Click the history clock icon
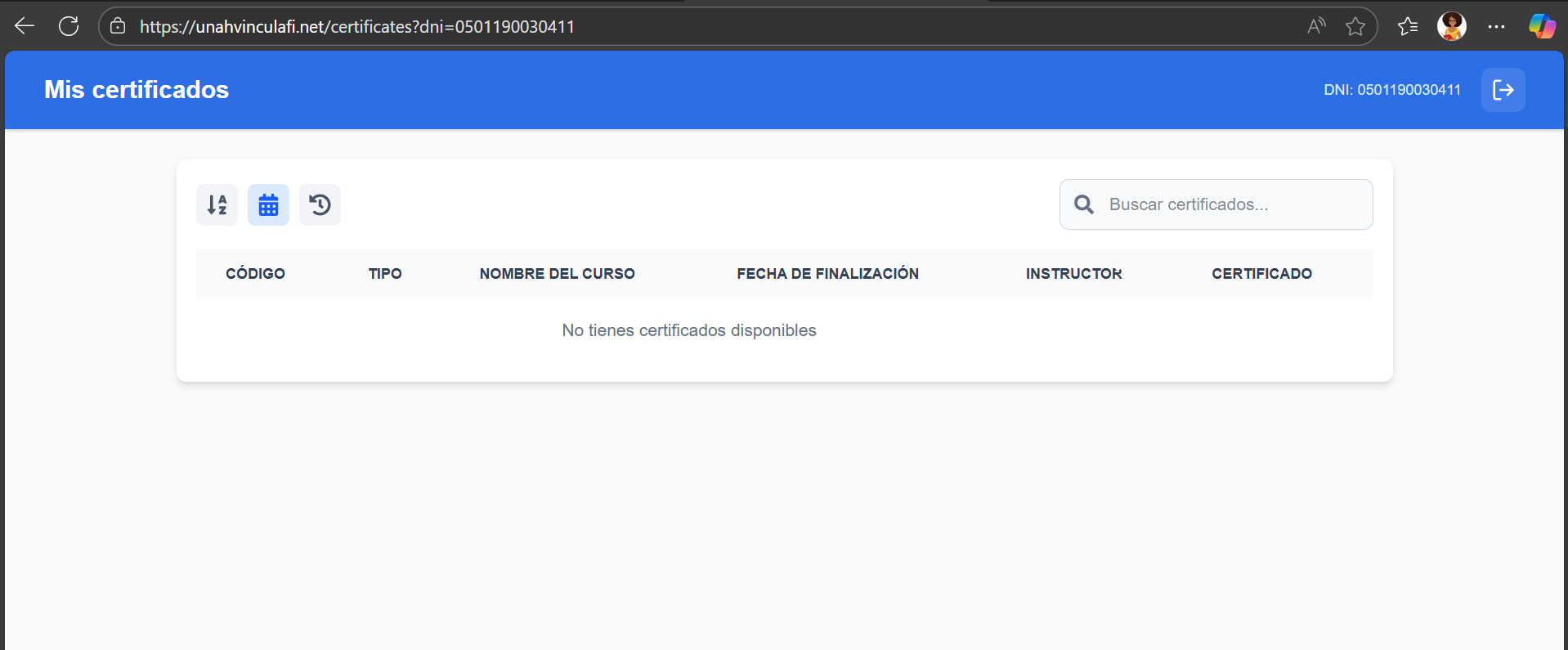Viewport: 1568px width, 650px height. coord(320,204)
